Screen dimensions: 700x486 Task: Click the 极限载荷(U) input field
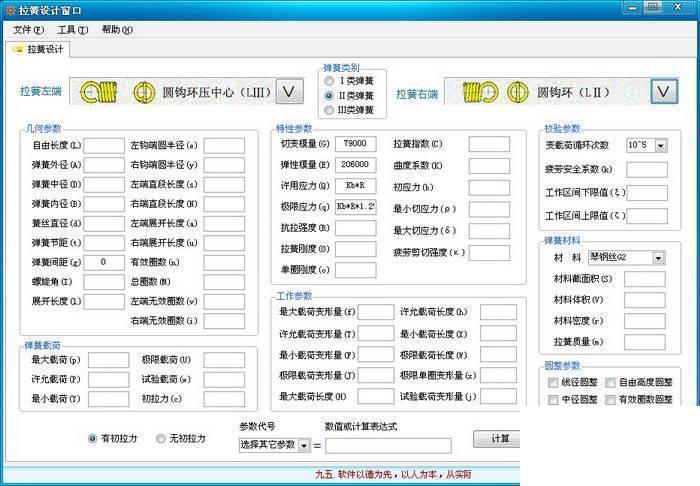pos(224,360)
